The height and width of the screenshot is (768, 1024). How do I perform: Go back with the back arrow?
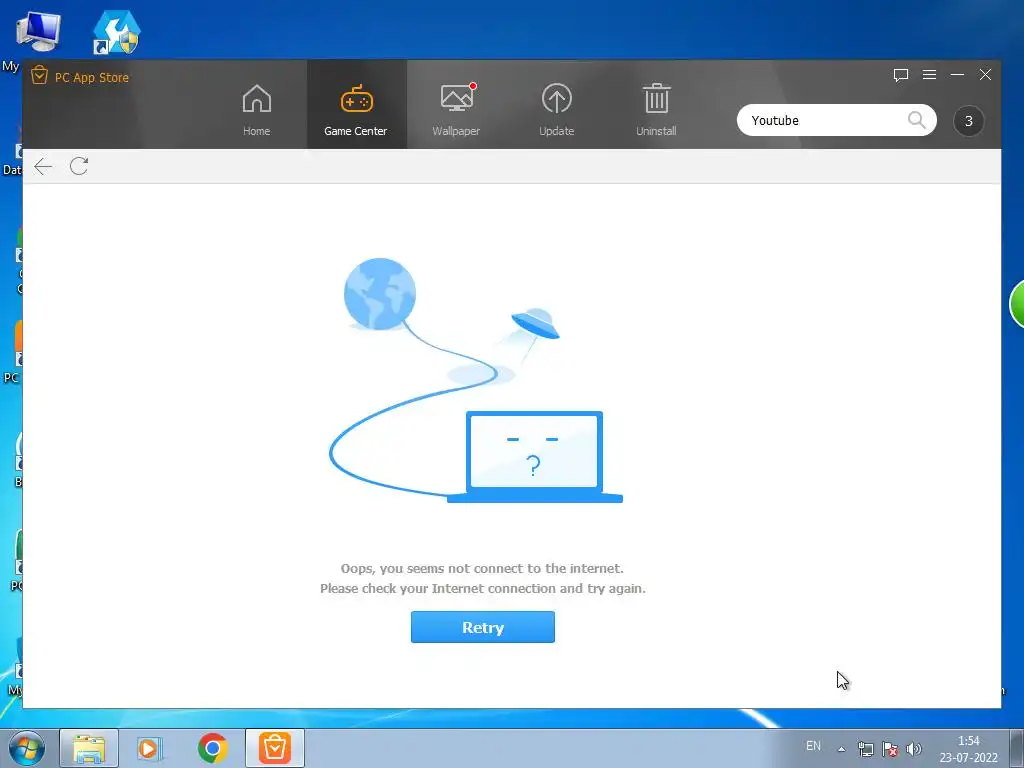(43, 167)
